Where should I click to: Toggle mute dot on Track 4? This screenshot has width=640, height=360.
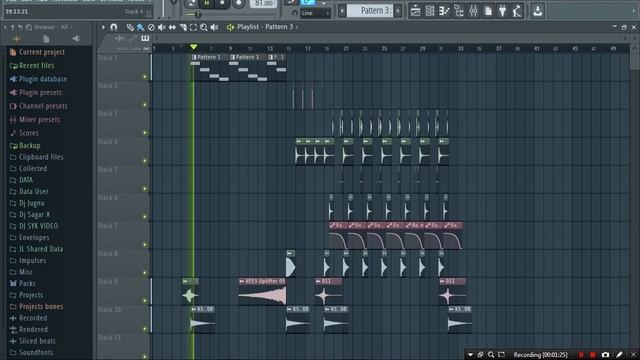[x=144, y=161]
